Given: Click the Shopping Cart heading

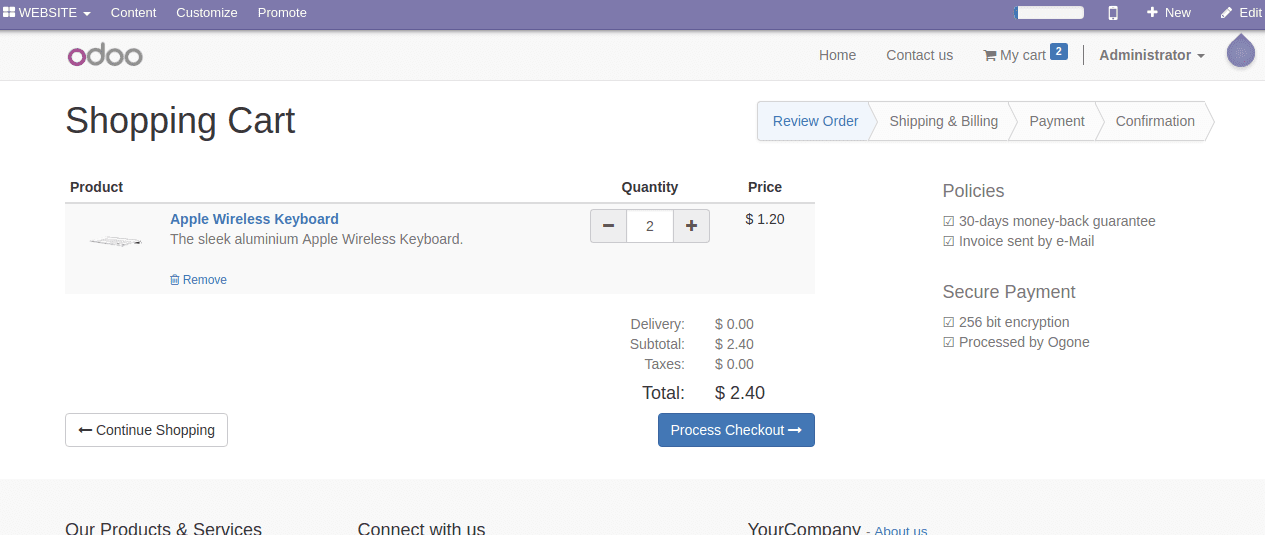Looking at the screenshot, I should pos(180,121).
